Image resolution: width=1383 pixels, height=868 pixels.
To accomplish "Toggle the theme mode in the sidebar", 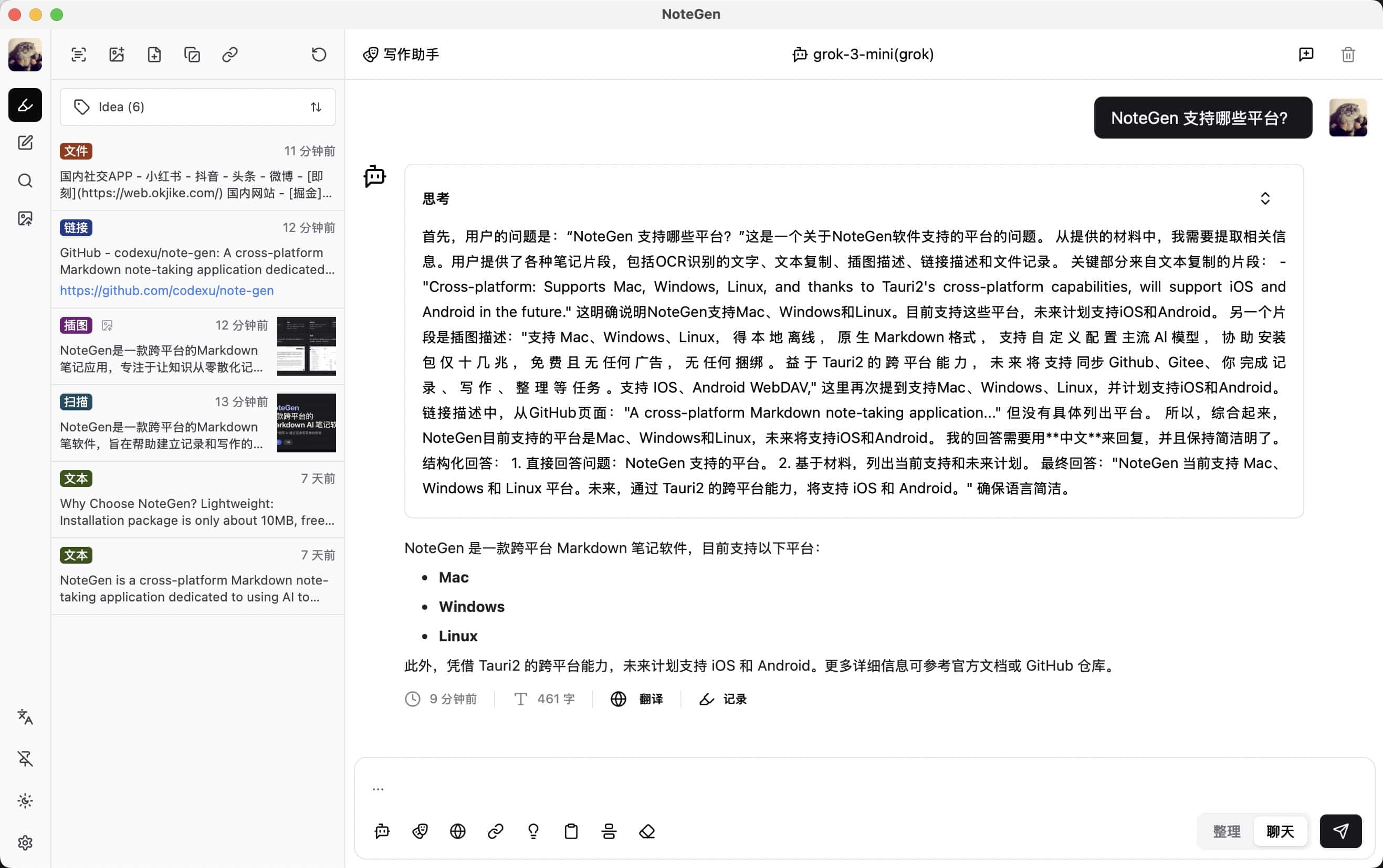I will pyautogui.click(x=25, y=801).
